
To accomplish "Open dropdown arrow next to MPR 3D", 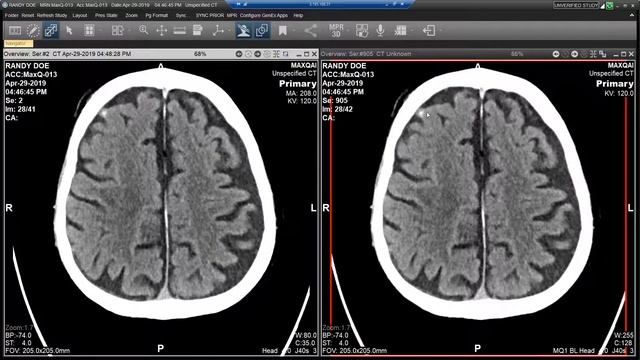I will (x=347, y=31).
